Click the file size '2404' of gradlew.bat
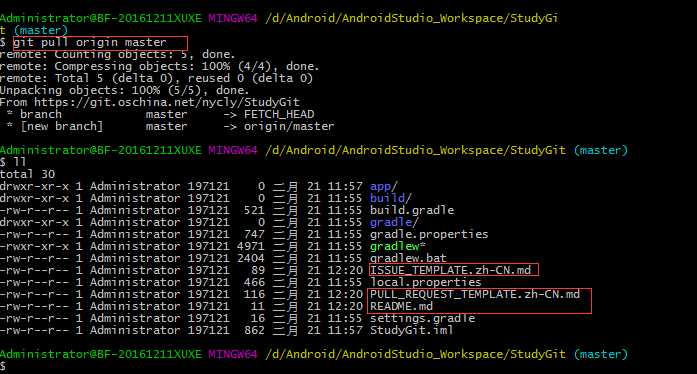 tap(251, 258)
